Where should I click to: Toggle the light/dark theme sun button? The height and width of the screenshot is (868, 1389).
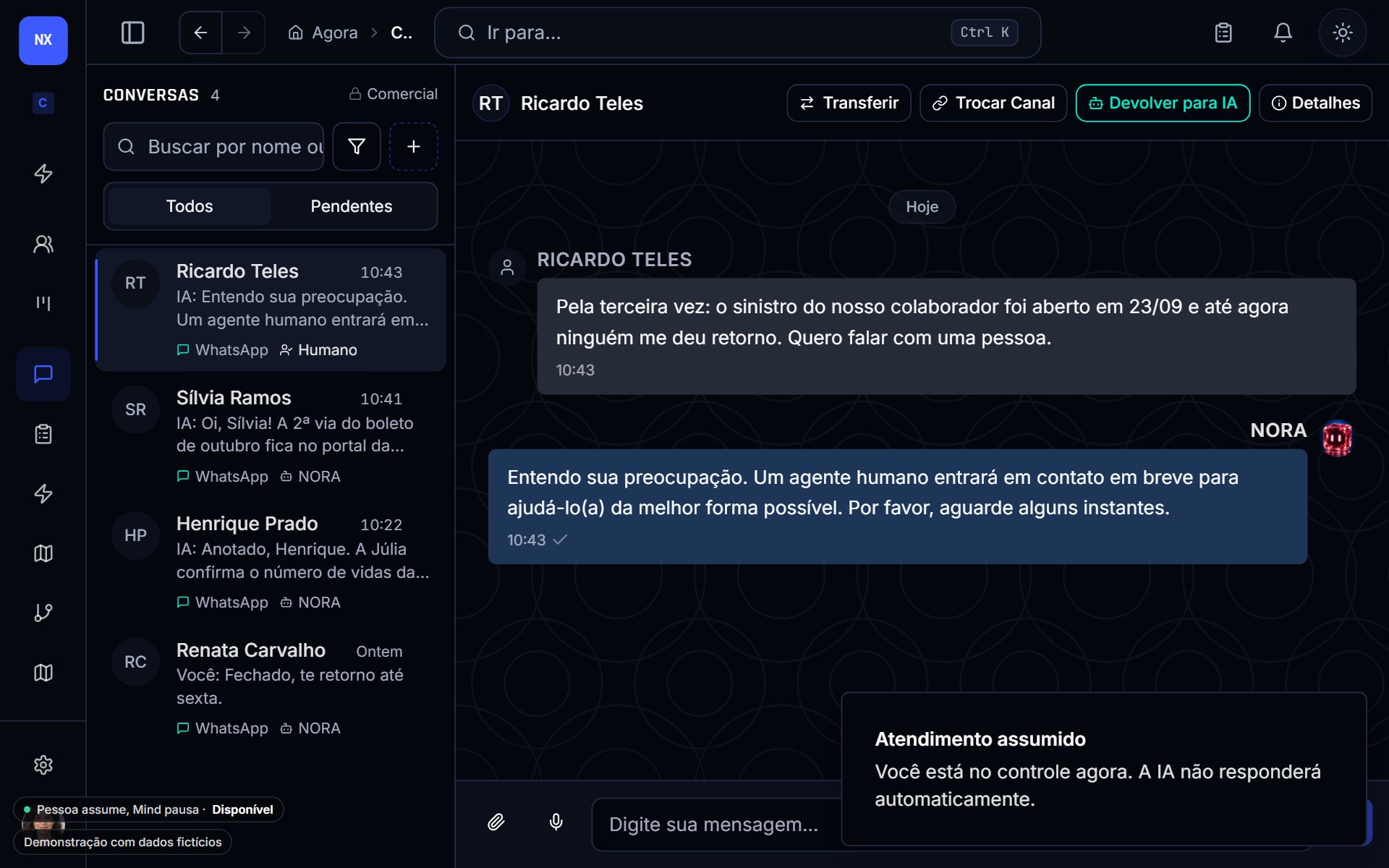point(1342,33)
